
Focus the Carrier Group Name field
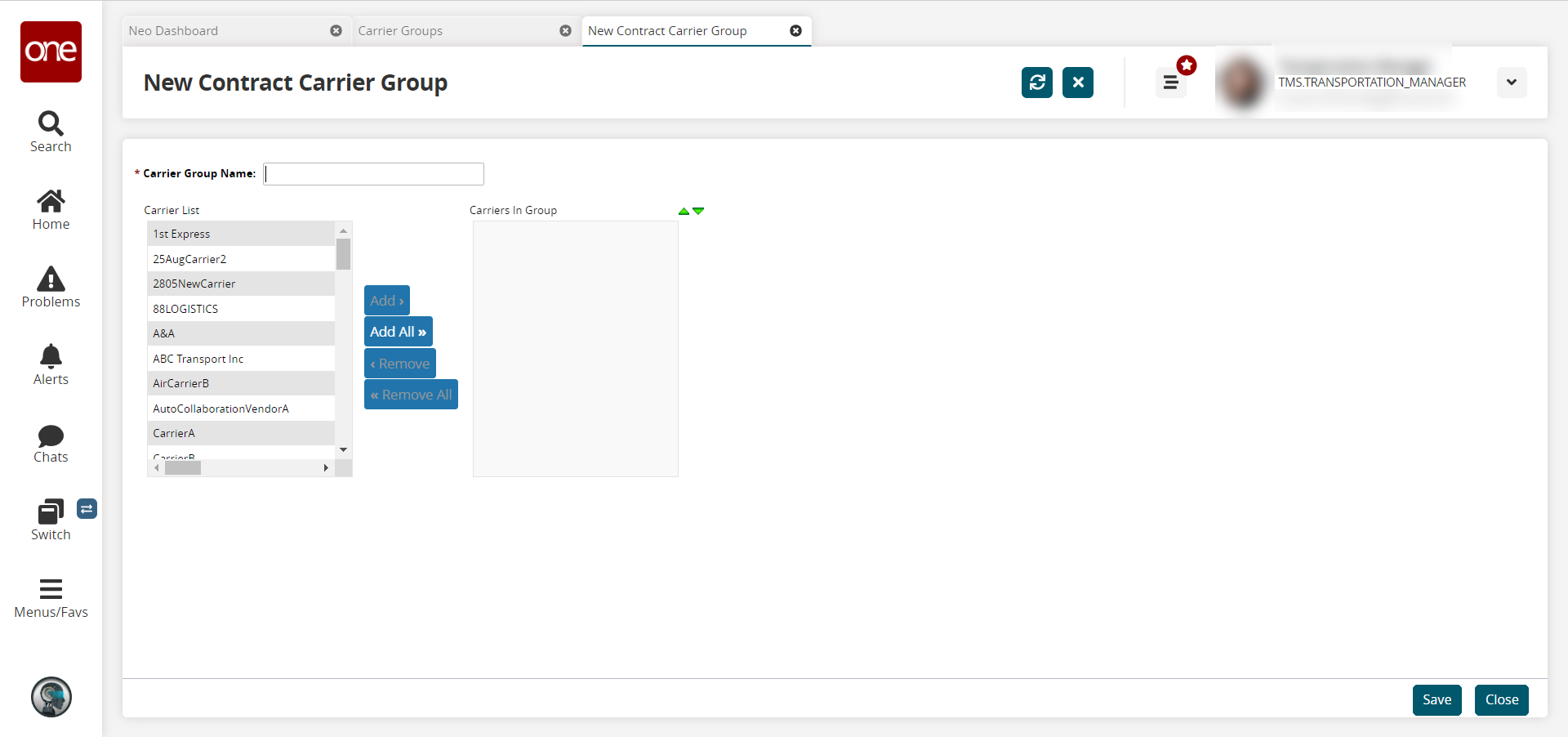tap(373, 174)
